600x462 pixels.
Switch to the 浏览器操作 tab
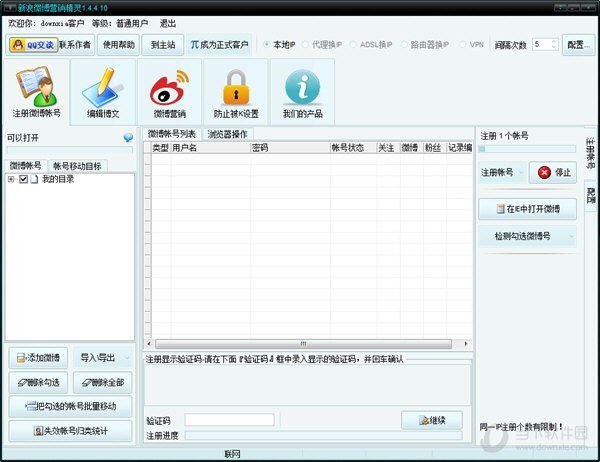[x=227, y=134]
